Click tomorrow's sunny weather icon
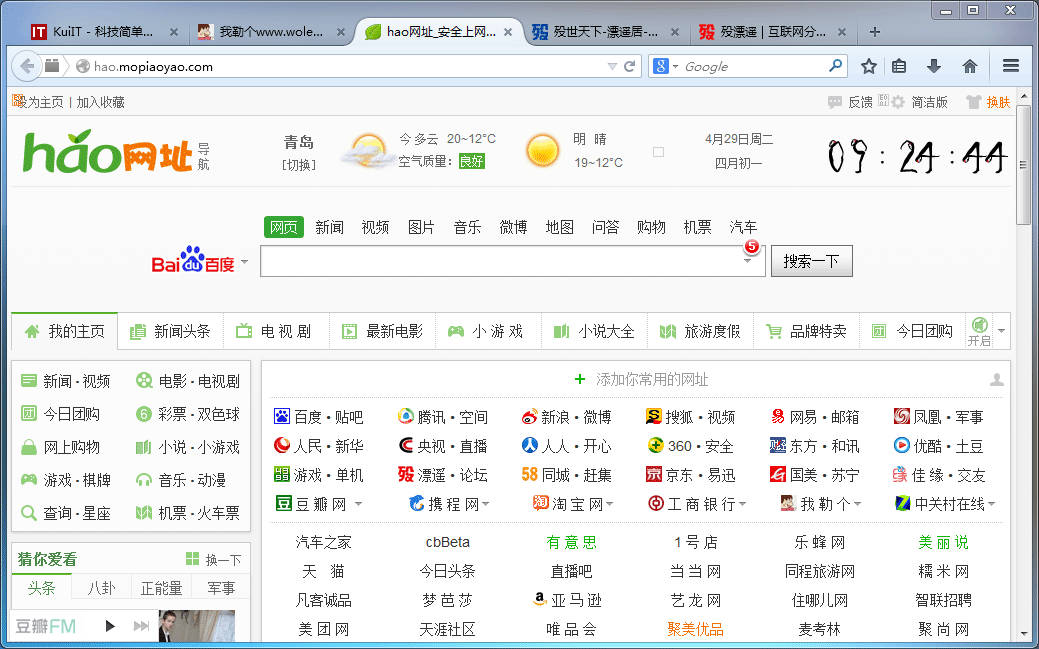The width and height of the screenshot is (1039, 649). (542, 150)
